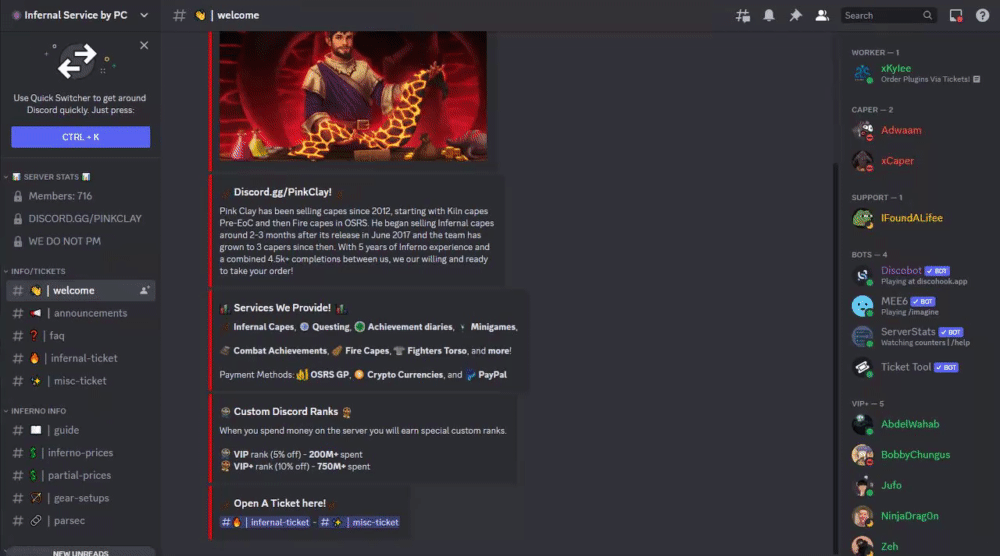Open the gear-setups channel
Image resolution: width=1000 pixels, height=556 pixels.
(80, 498)
